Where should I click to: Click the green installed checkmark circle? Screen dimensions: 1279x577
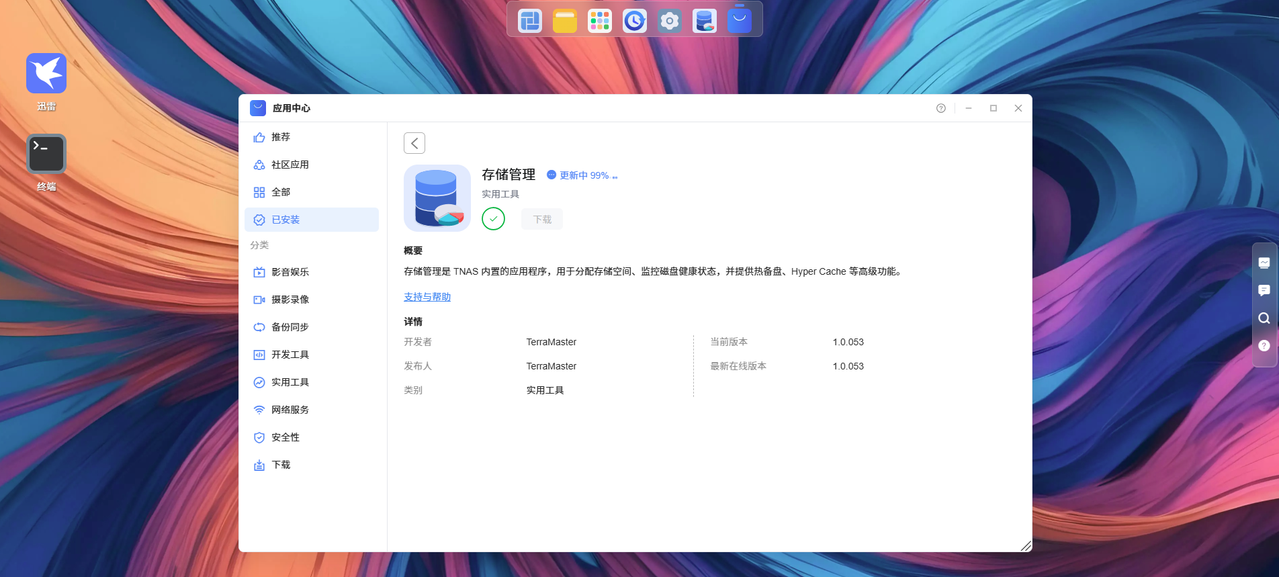tap(493, 219)
